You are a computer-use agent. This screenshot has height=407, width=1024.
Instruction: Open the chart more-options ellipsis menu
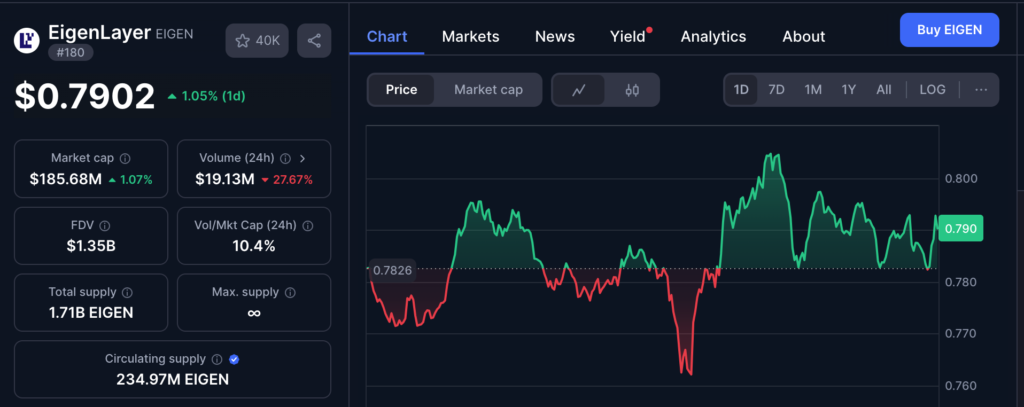[x=981, y=90]
